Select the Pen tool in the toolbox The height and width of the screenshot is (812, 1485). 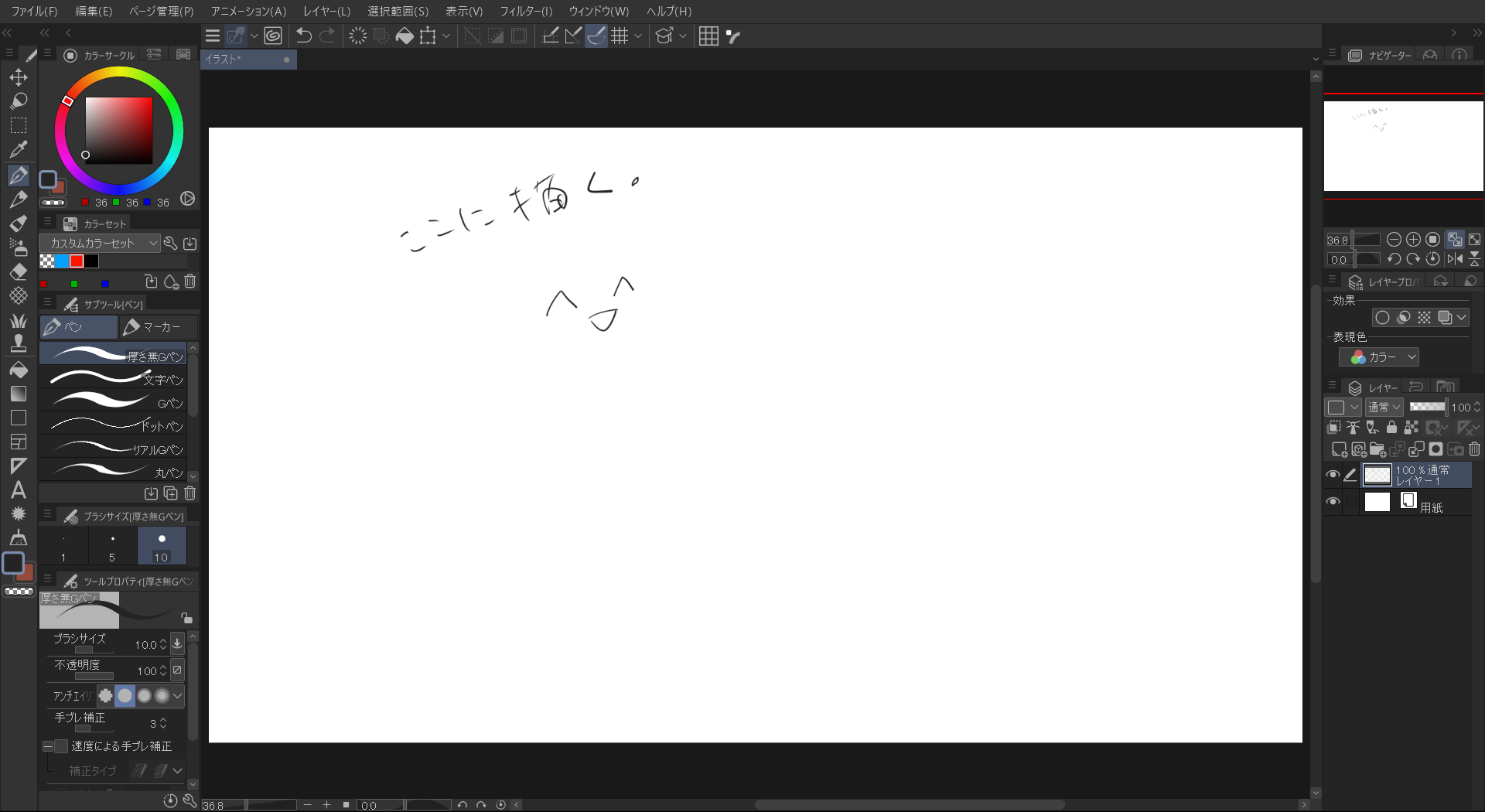click(19, 176)
